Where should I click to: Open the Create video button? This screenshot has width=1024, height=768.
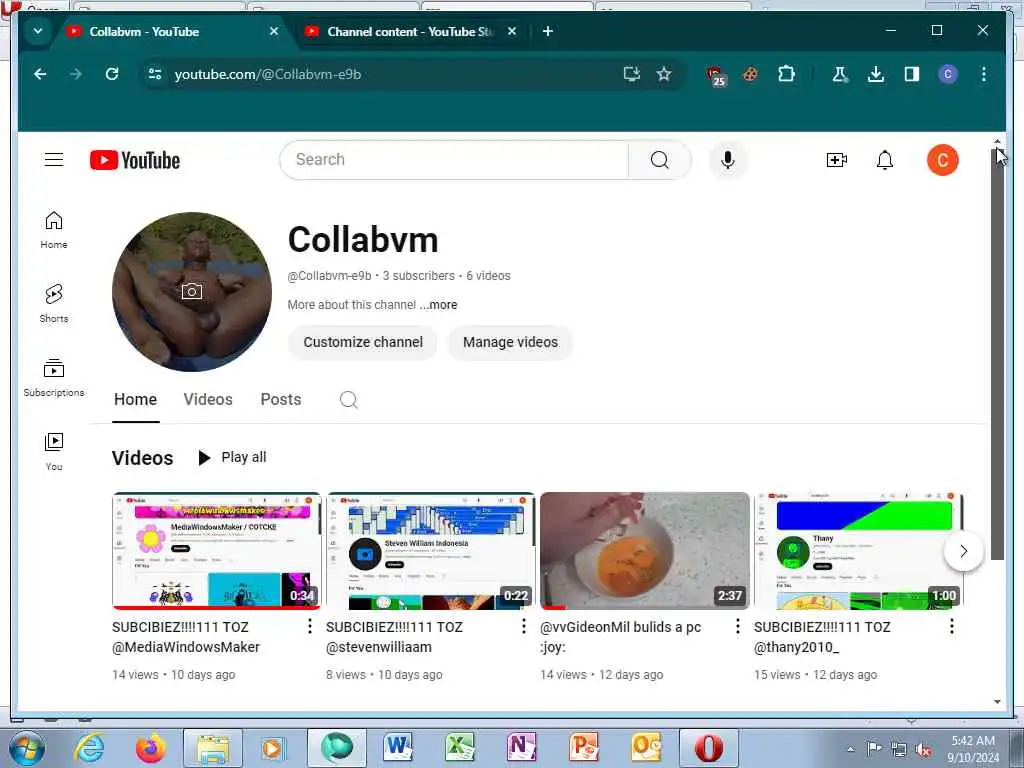[837, 160]
